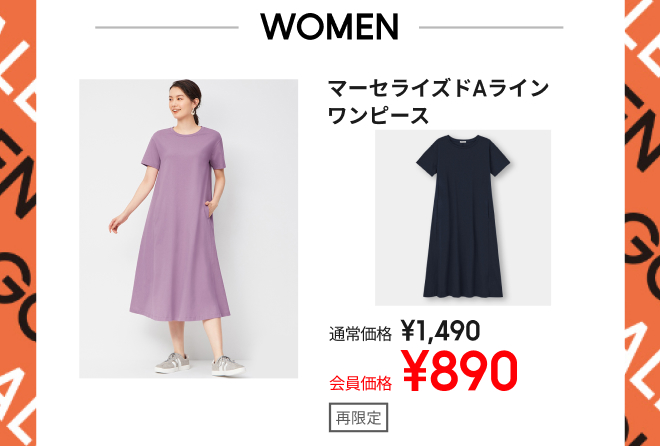Click the WOMEN section heading

click(x=329, y=27)
